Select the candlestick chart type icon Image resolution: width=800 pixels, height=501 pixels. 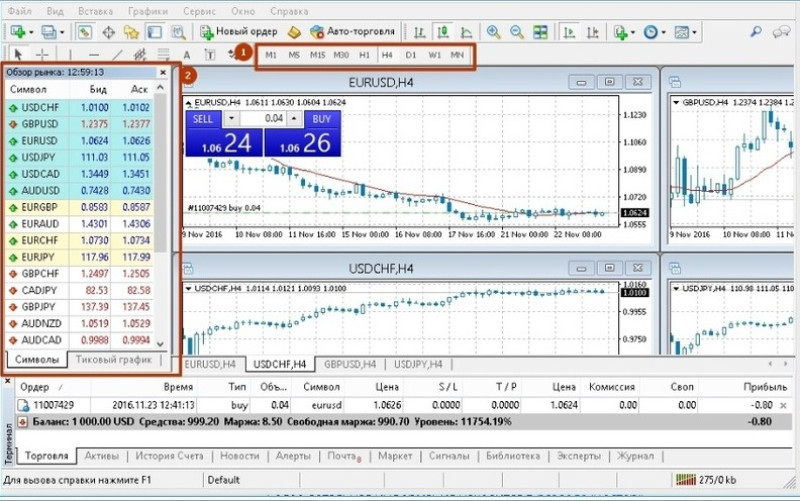[443, 32]
